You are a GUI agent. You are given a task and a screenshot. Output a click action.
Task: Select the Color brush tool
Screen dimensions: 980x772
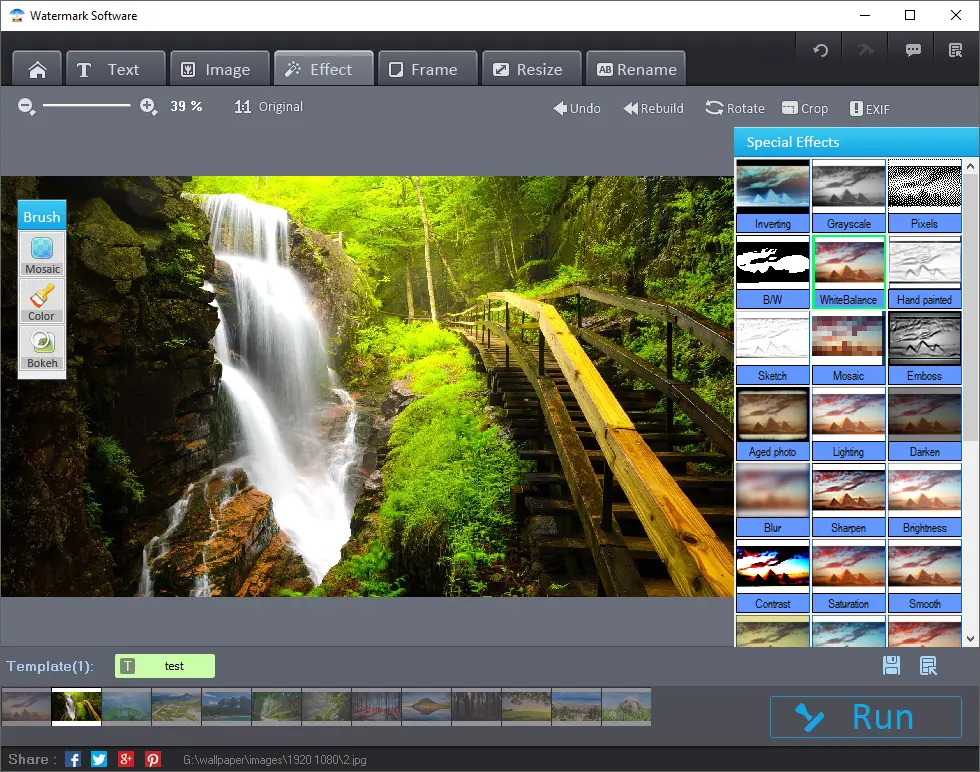(42, 302)
